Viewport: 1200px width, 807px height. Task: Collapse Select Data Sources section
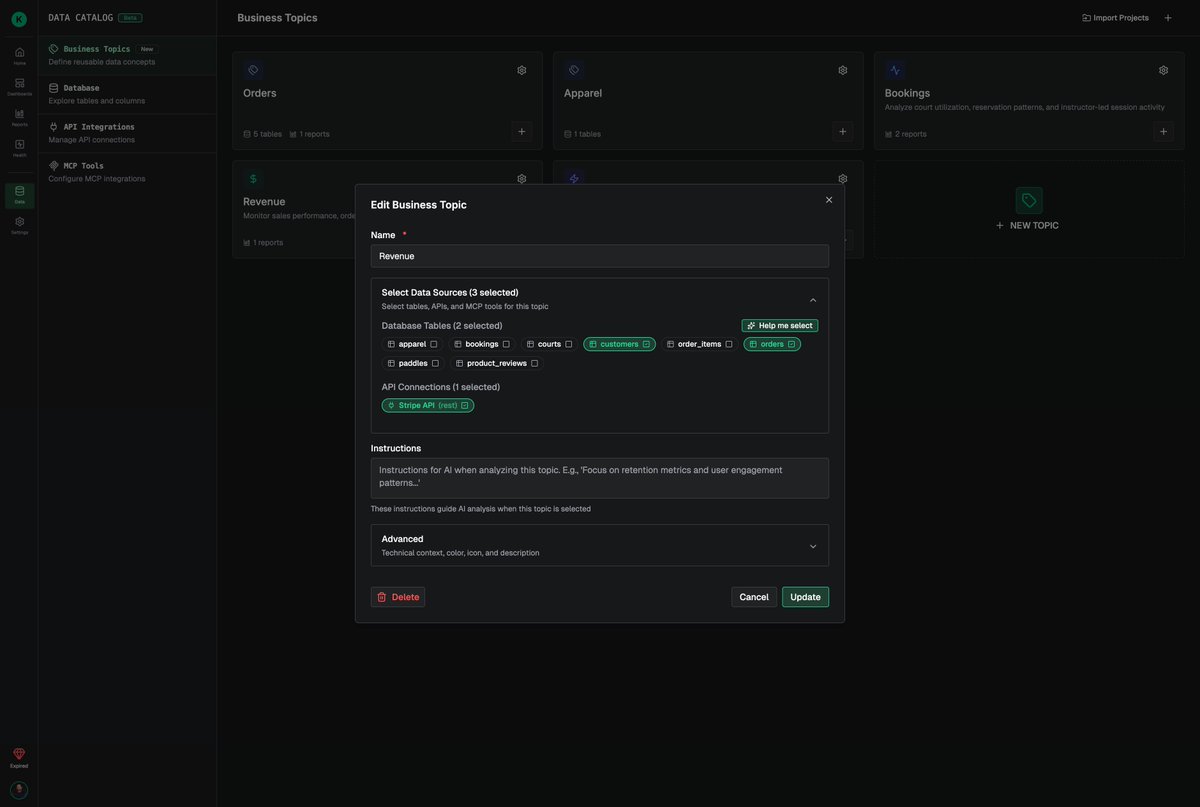click(813, 300)
